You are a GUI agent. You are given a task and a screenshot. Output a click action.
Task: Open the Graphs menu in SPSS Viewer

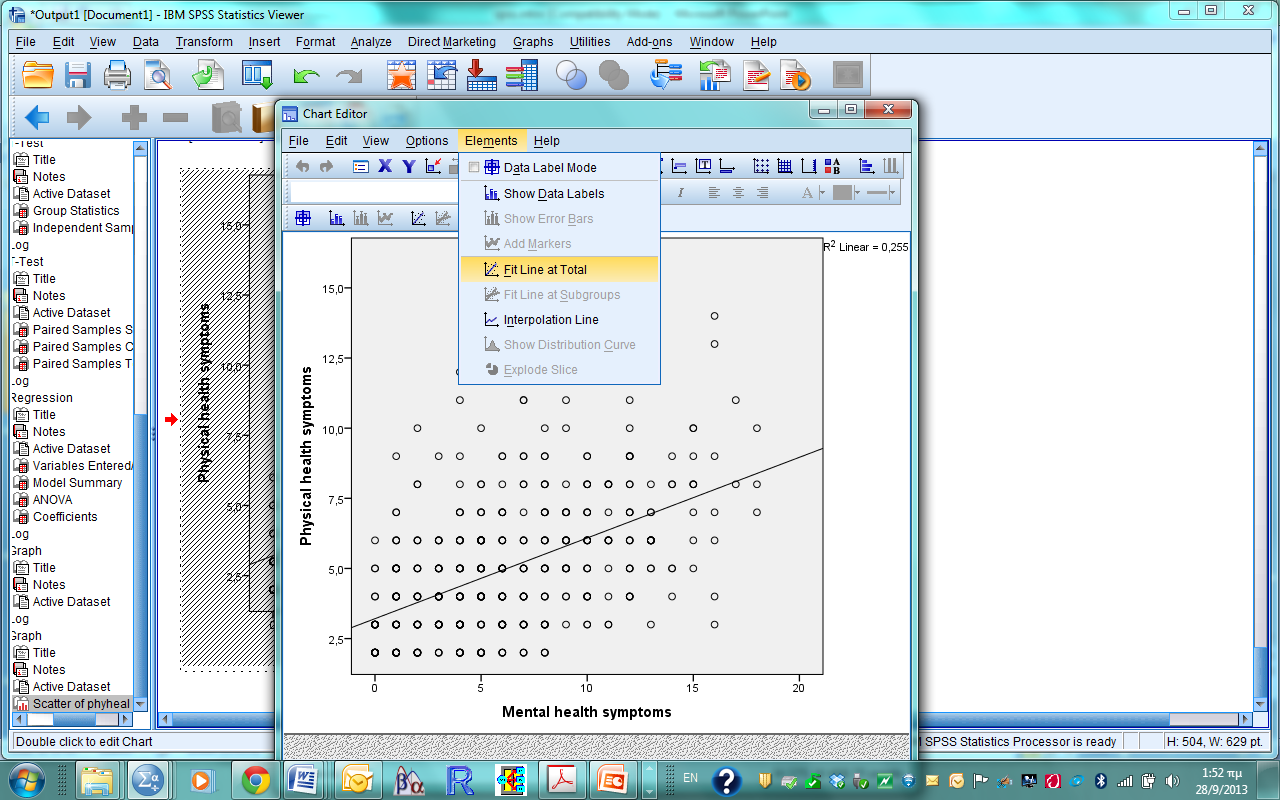(x=533, y=42)
